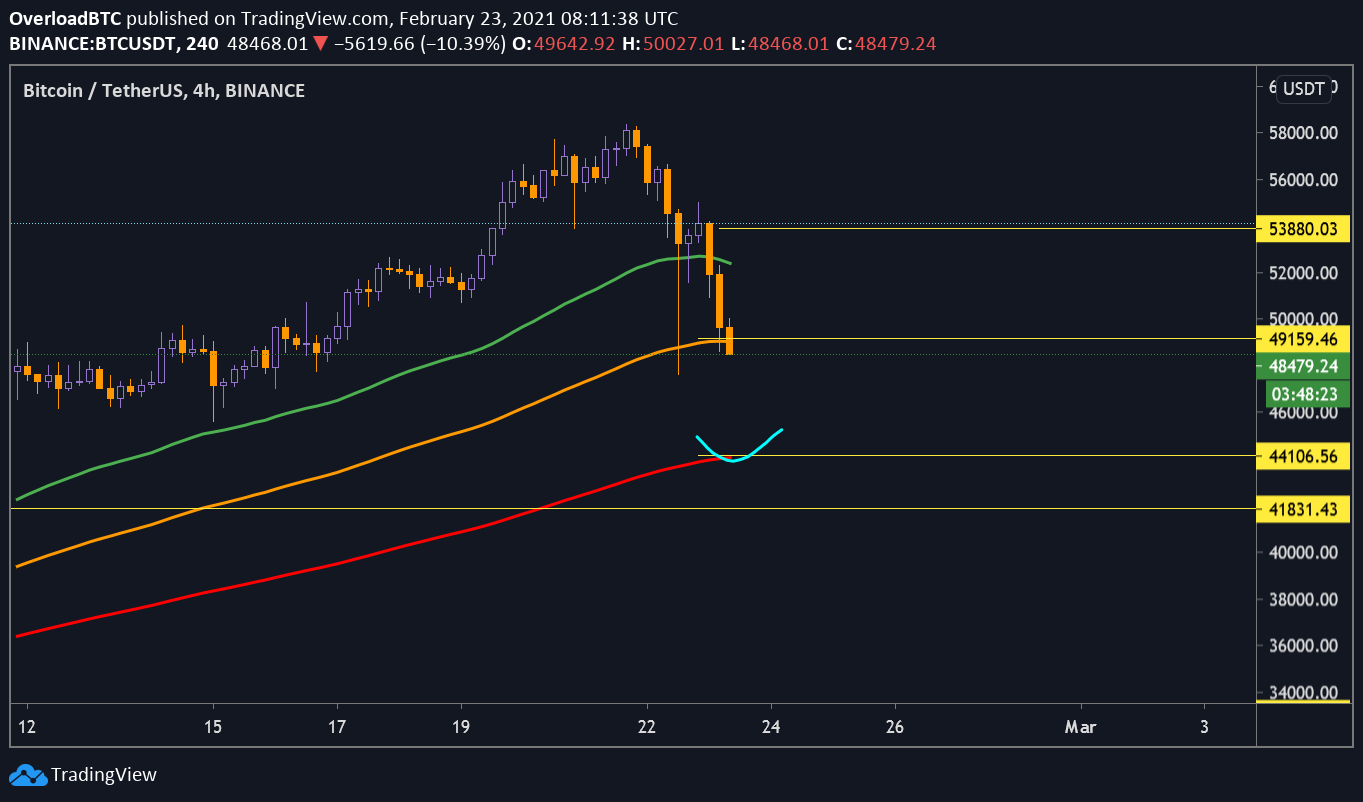This screenshot has height=802, width=1363.
Task: Click the 40000.00 price axis label
Action: (x=1303, y=552)
